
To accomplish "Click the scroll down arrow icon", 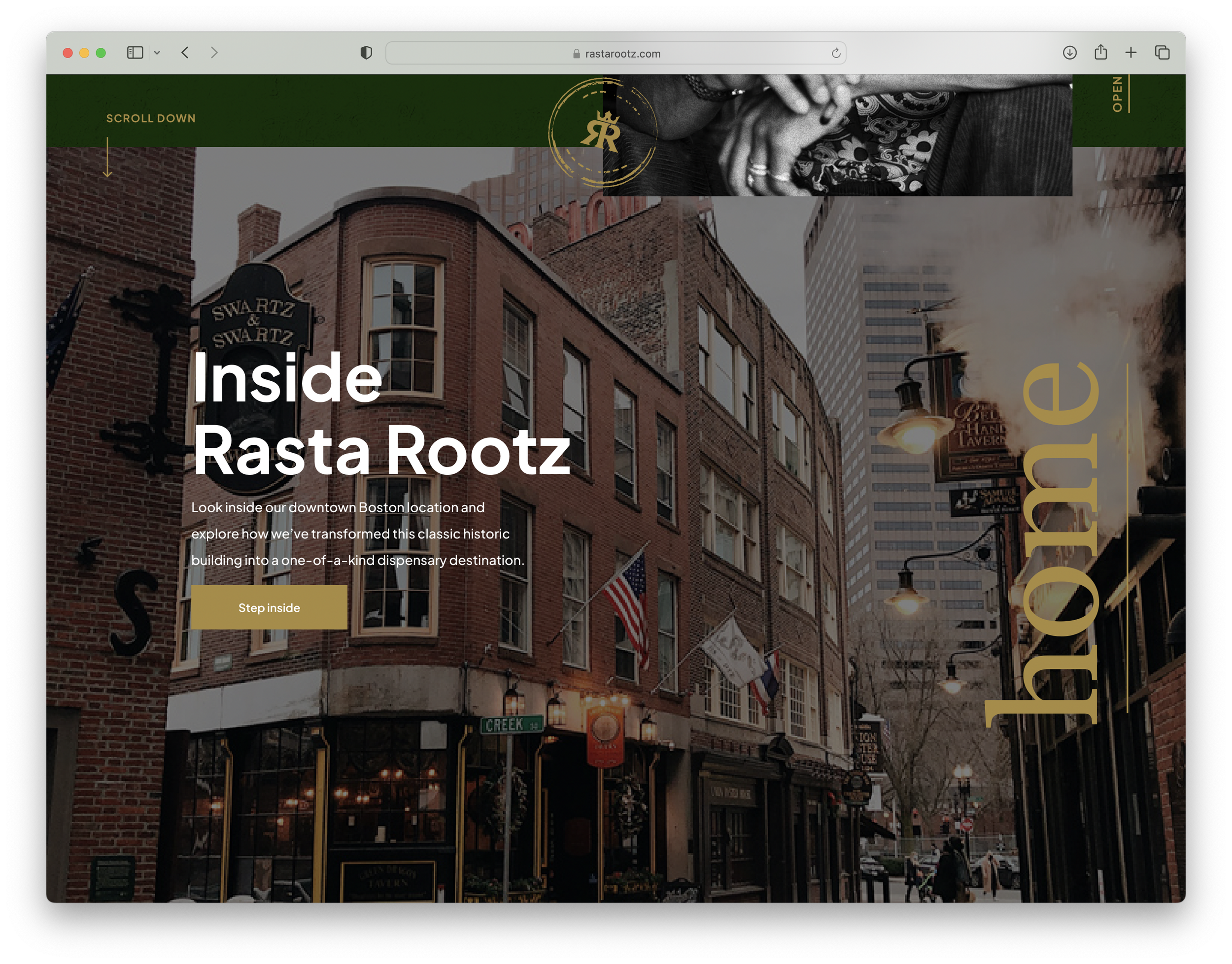I will tap(107, 158).
